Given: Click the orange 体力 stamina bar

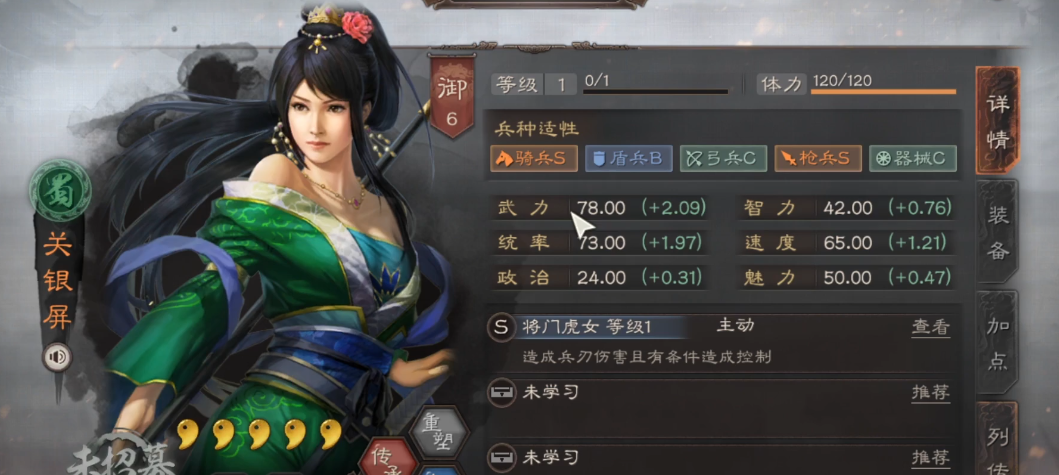Looking at the screenshot, I should pos(883,91).
